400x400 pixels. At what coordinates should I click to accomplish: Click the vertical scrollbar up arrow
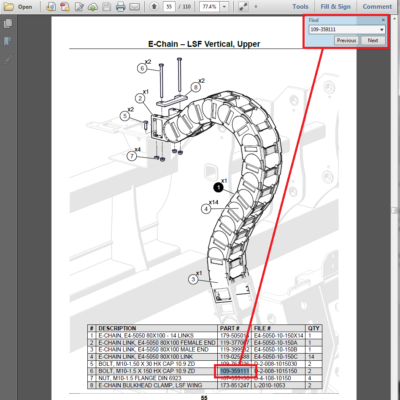[395, 19]
